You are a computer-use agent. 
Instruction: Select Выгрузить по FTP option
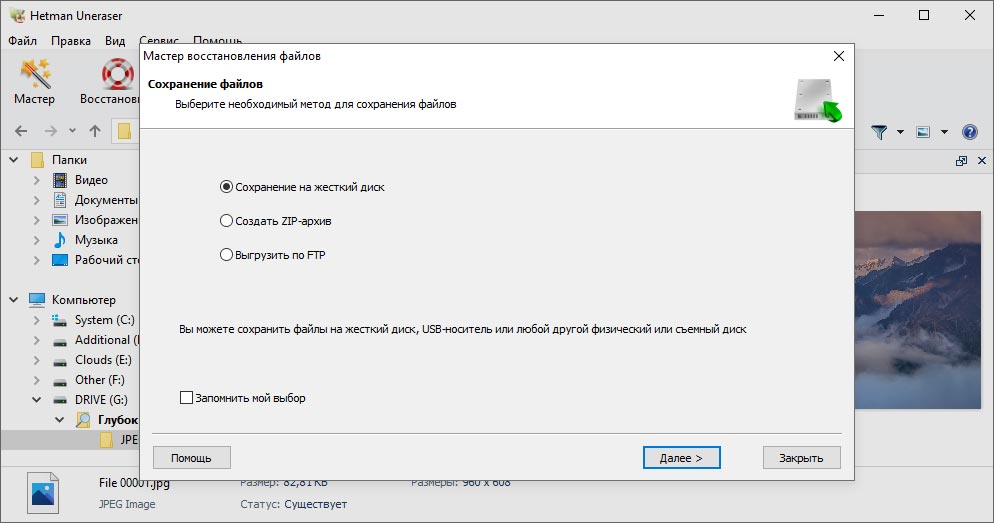click(x=272, y=255)
